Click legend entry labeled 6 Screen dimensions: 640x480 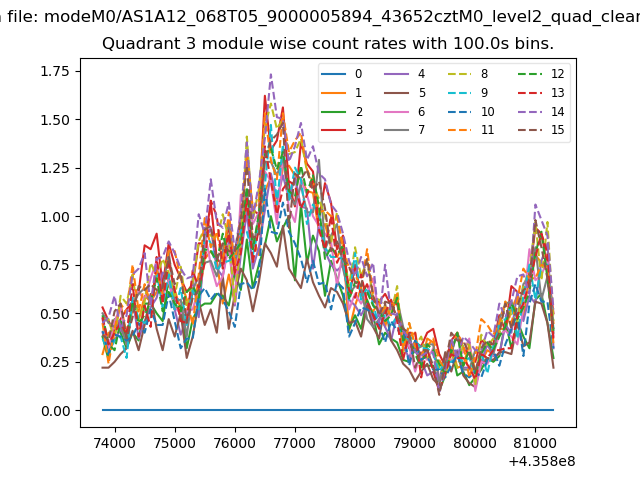(x=405, y=111)
